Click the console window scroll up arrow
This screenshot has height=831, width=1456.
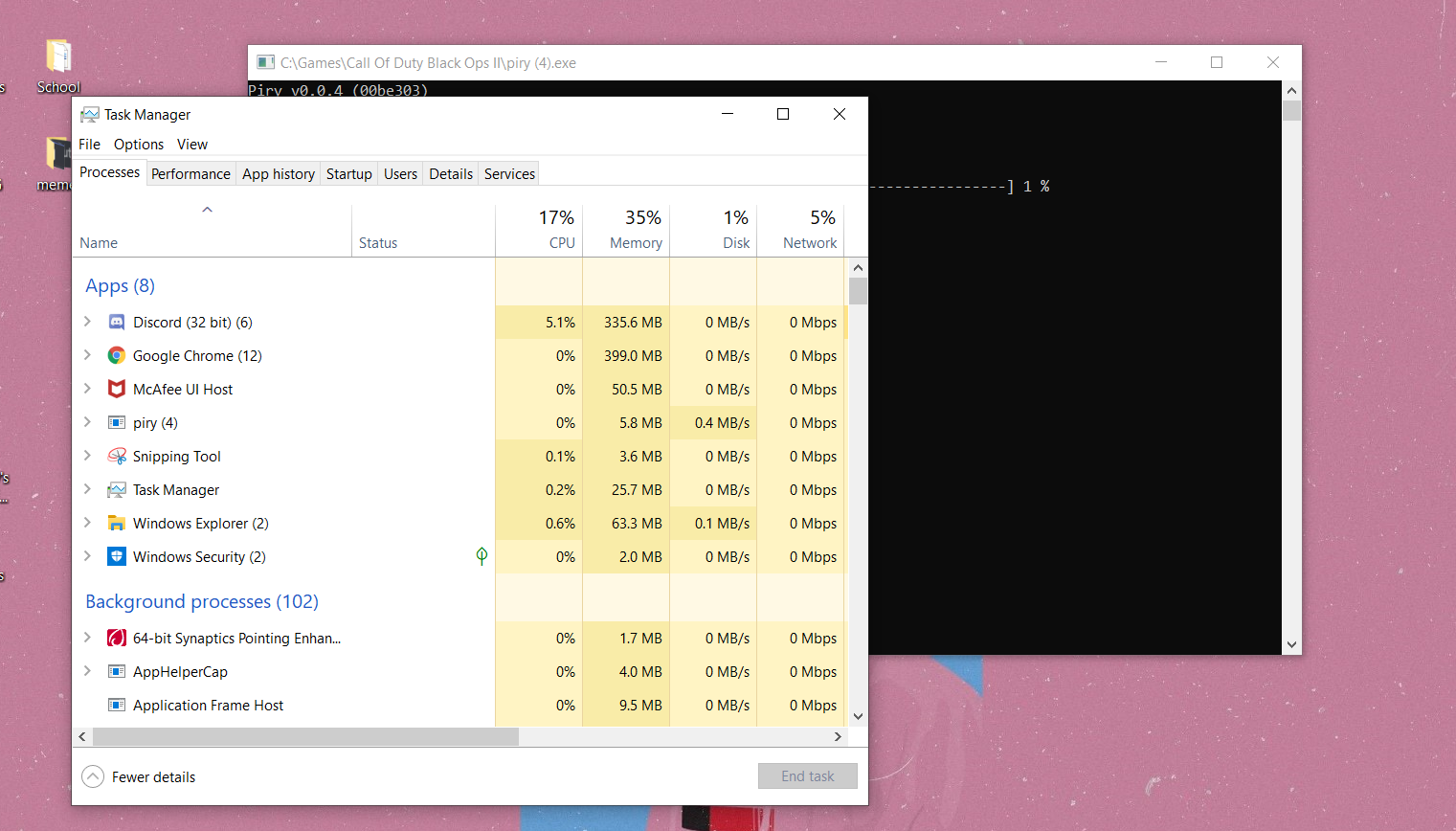pyautogui.click(x=1292, y=91)
